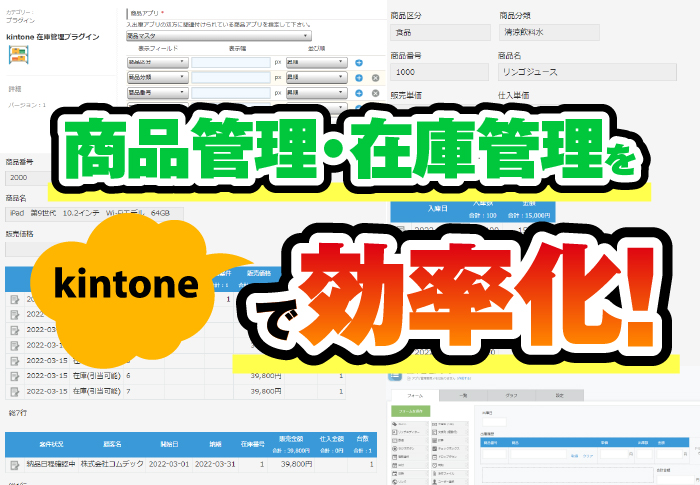The image size is (700, 485).
Task: Click the 取得 lookup link
Action: coord(574,456)
